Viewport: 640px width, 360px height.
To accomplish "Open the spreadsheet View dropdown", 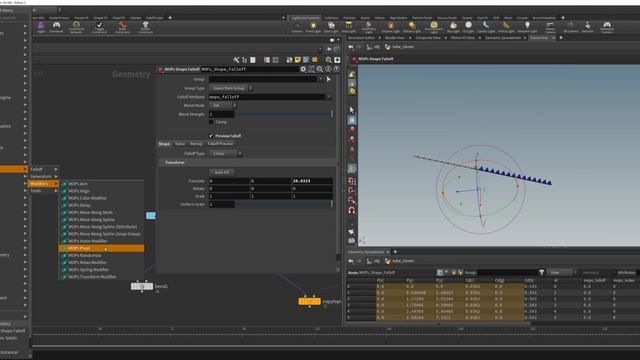I will (x=561, y=272).
